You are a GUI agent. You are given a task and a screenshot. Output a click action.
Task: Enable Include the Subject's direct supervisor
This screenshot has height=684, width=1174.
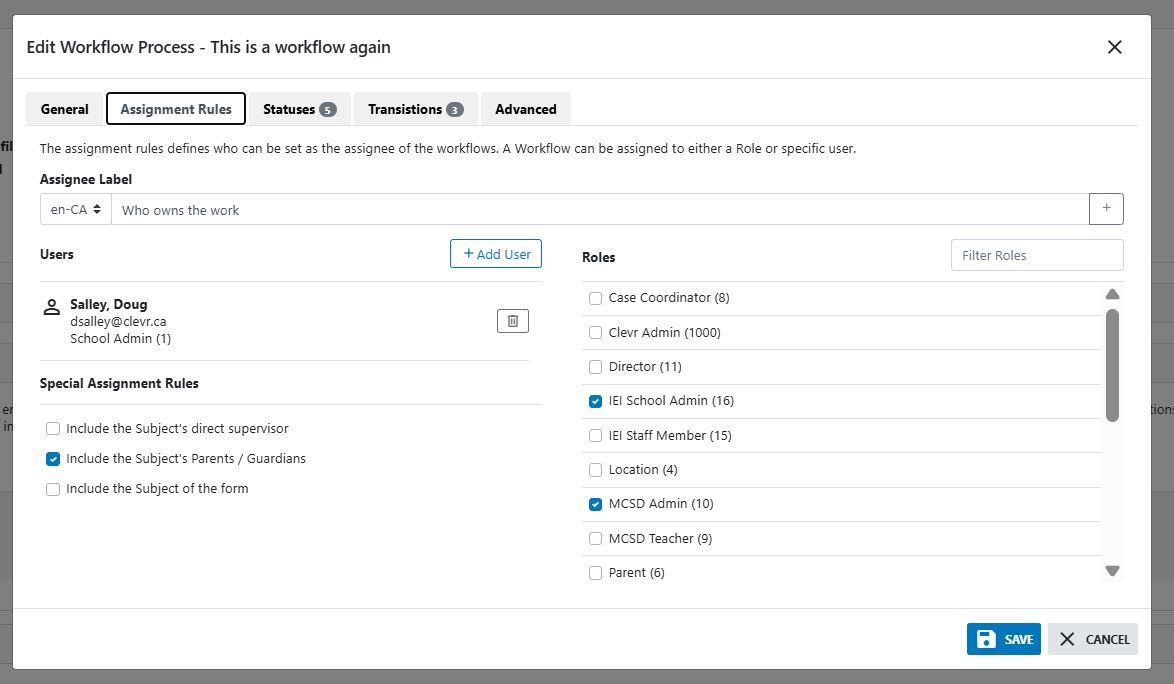tap(53, 429)
